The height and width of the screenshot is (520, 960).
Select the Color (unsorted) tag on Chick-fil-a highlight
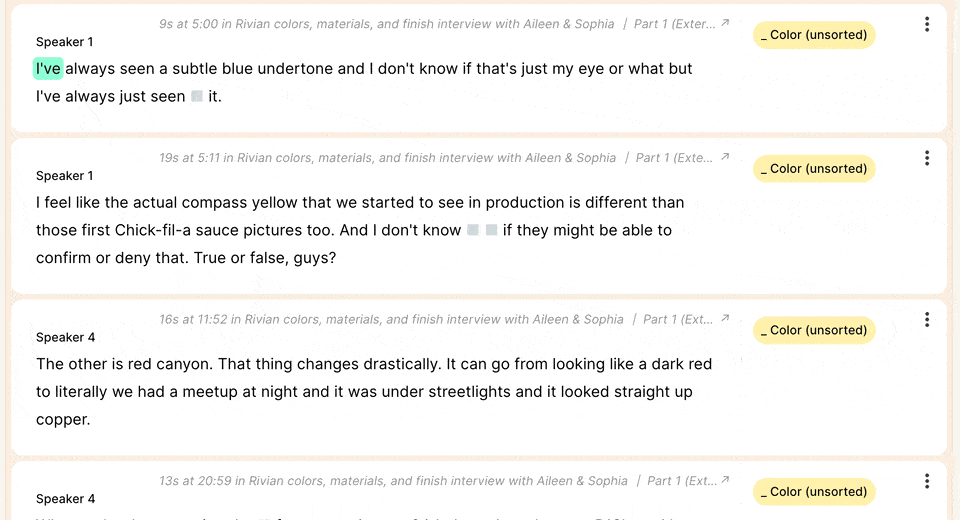814,168
